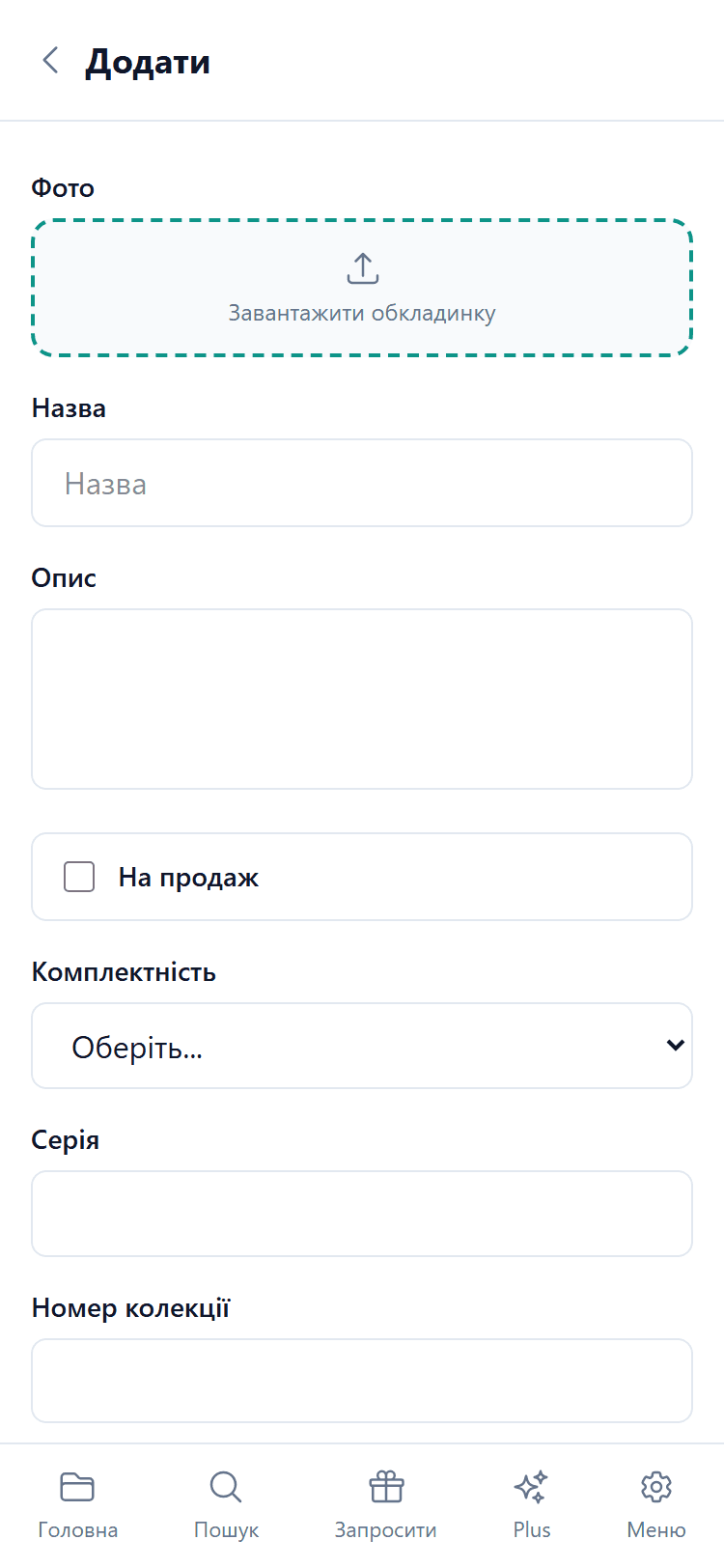The width and height of the screenshot is (724, 1568).
Task: Tap the Запросити gift icon
Action: coord(386,1488)
